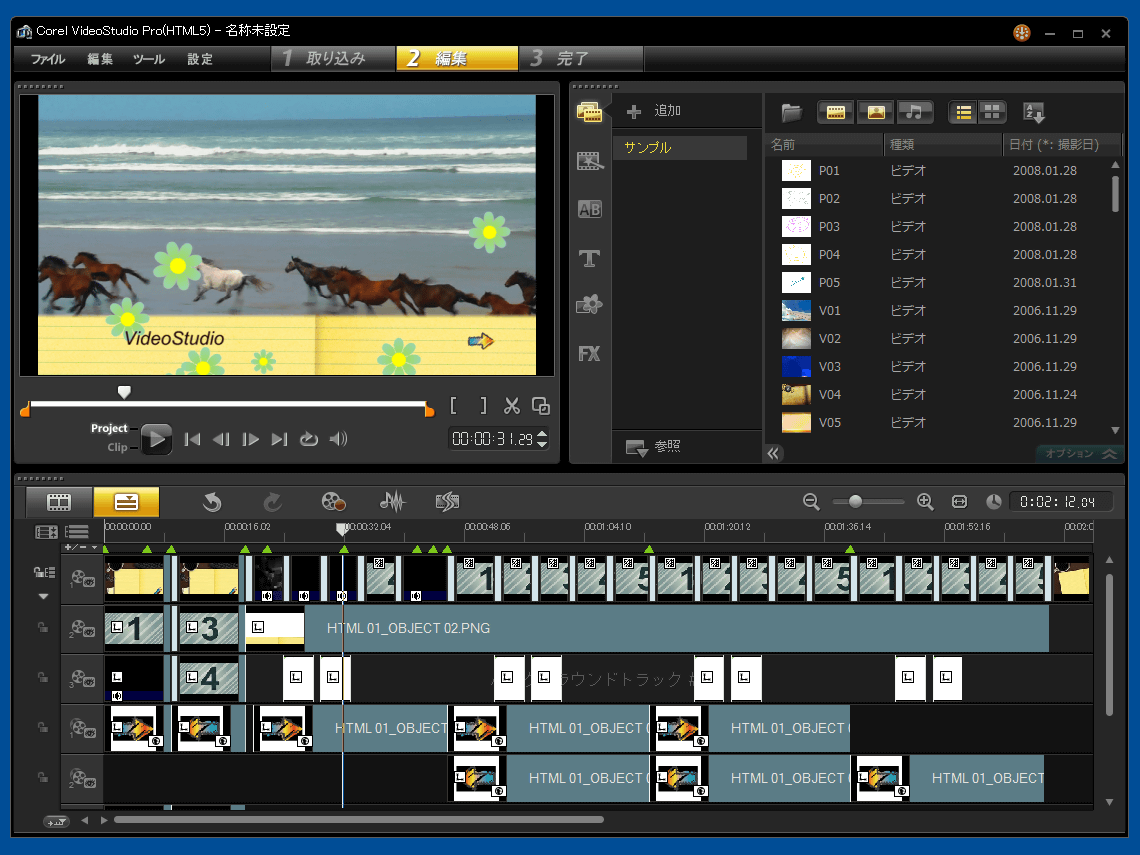Click the orange trim-end marker

429,410
